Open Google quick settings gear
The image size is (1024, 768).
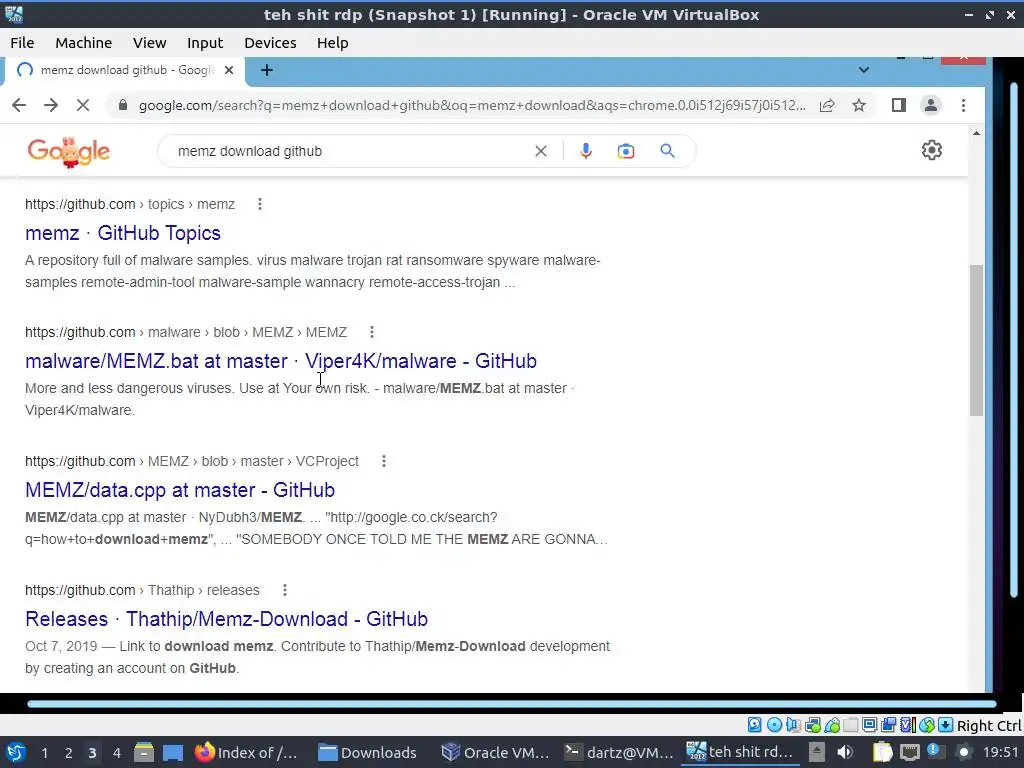[932, 150]
